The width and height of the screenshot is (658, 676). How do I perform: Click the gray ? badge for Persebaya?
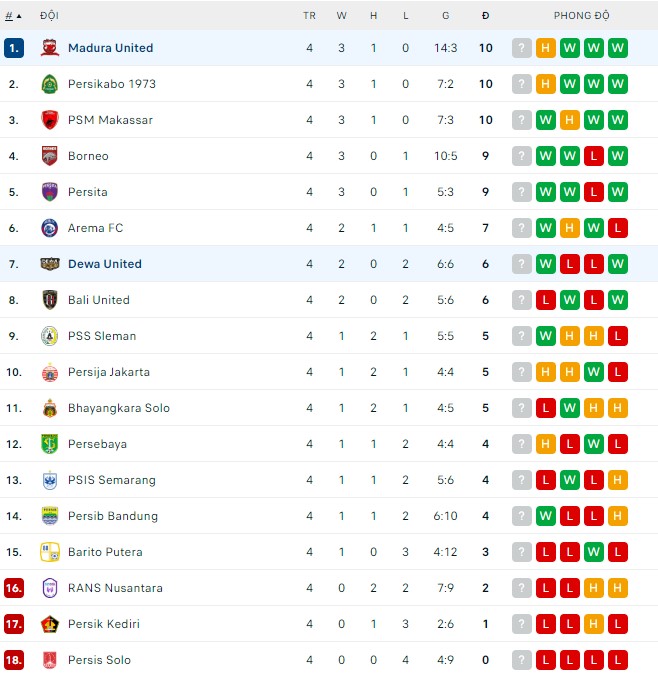[522, 444]
